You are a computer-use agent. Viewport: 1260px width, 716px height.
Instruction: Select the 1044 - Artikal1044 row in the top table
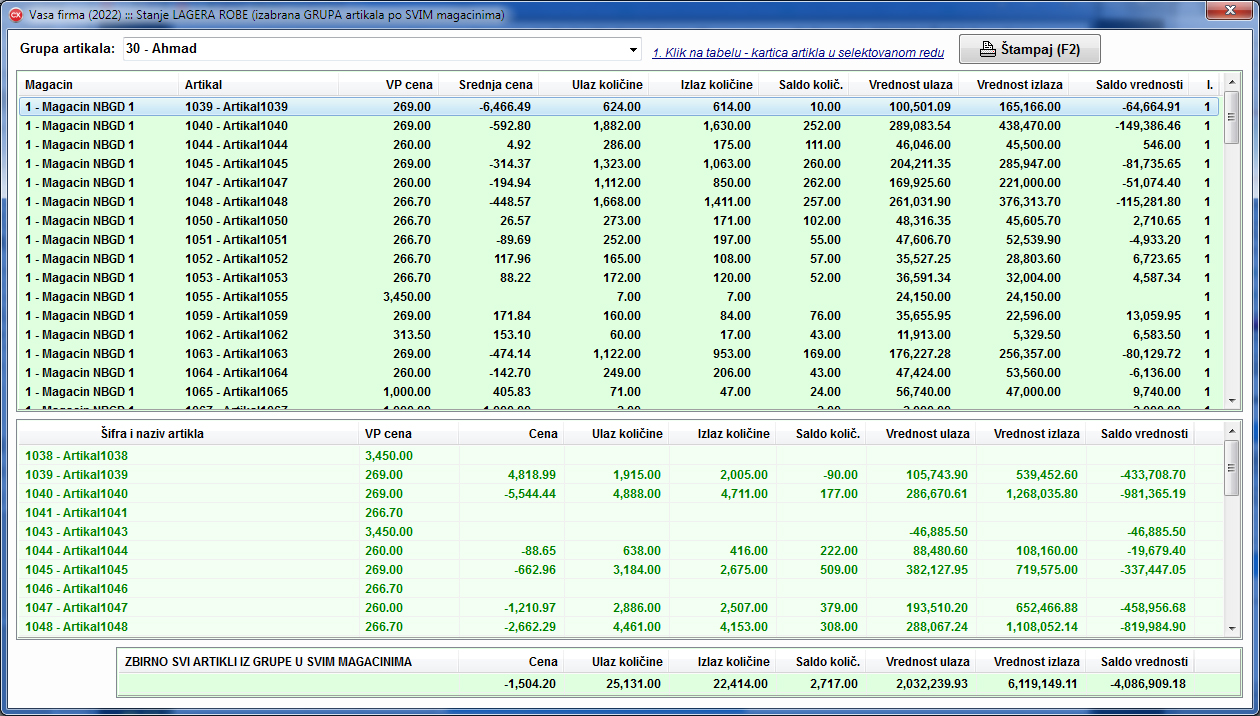[x=621, y=145]
